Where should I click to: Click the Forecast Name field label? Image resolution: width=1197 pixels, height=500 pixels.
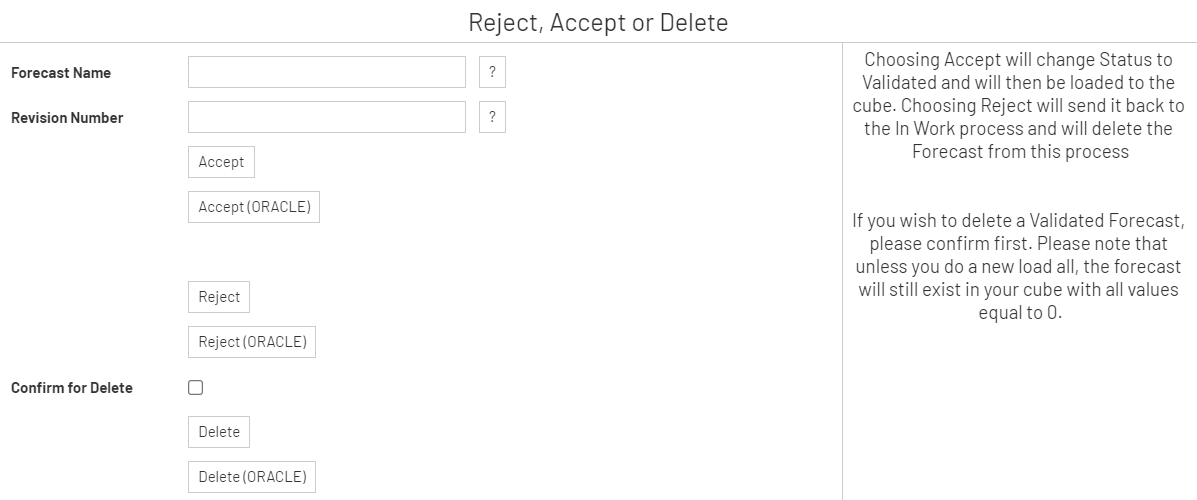[61, 73]
